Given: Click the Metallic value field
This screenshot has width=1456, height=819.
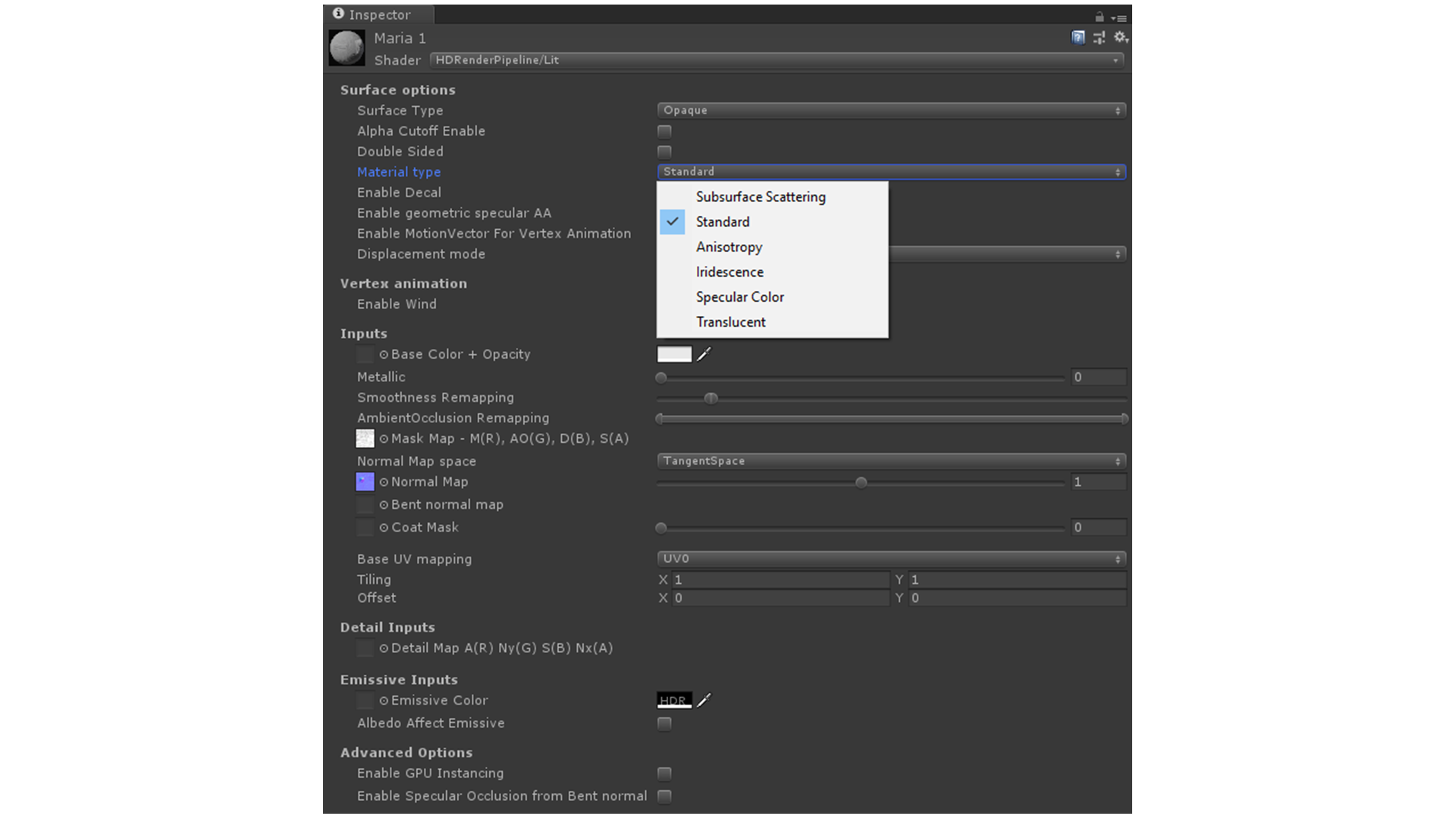Looking at the screenshot, I should [x=1099, y=377].
